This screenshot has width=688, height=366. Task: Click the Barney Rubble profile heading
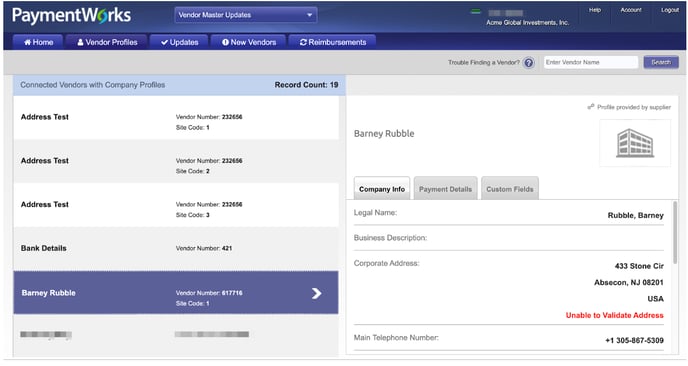(384, 133)
